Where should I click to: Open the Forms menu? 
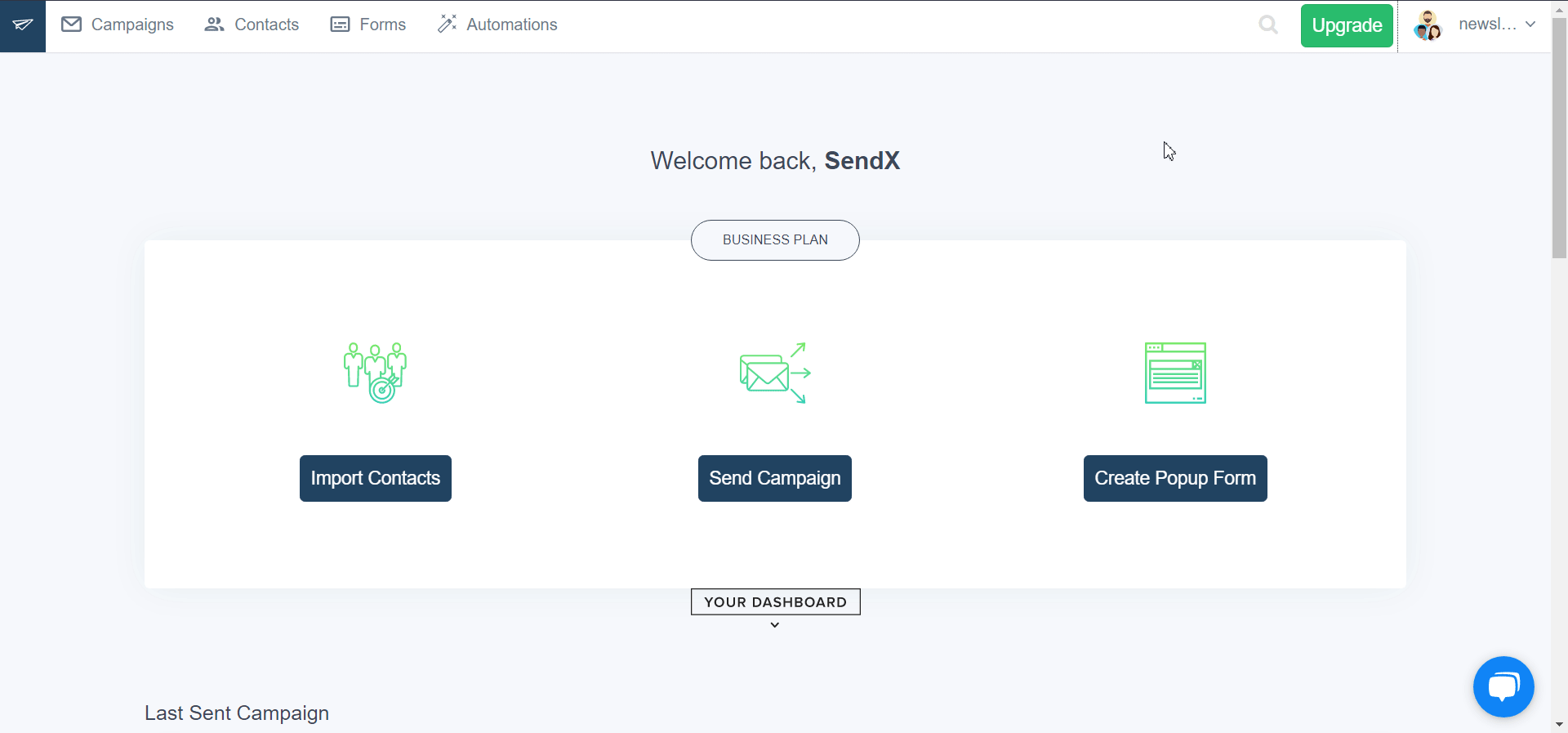(x=367, y=25)
